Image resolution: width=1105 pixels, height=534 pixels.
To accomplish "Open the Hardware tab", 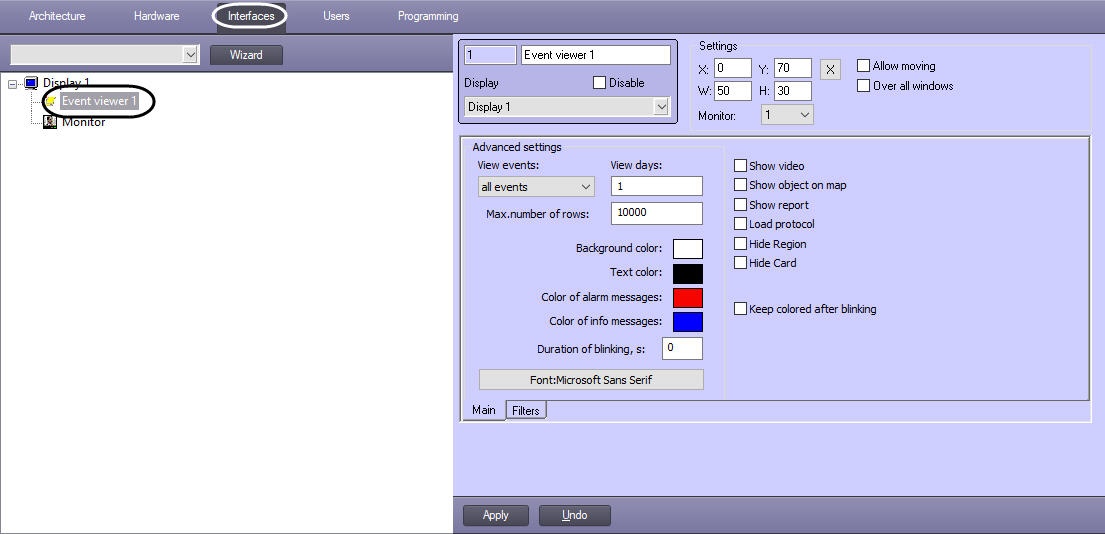I will coord(156,16).
